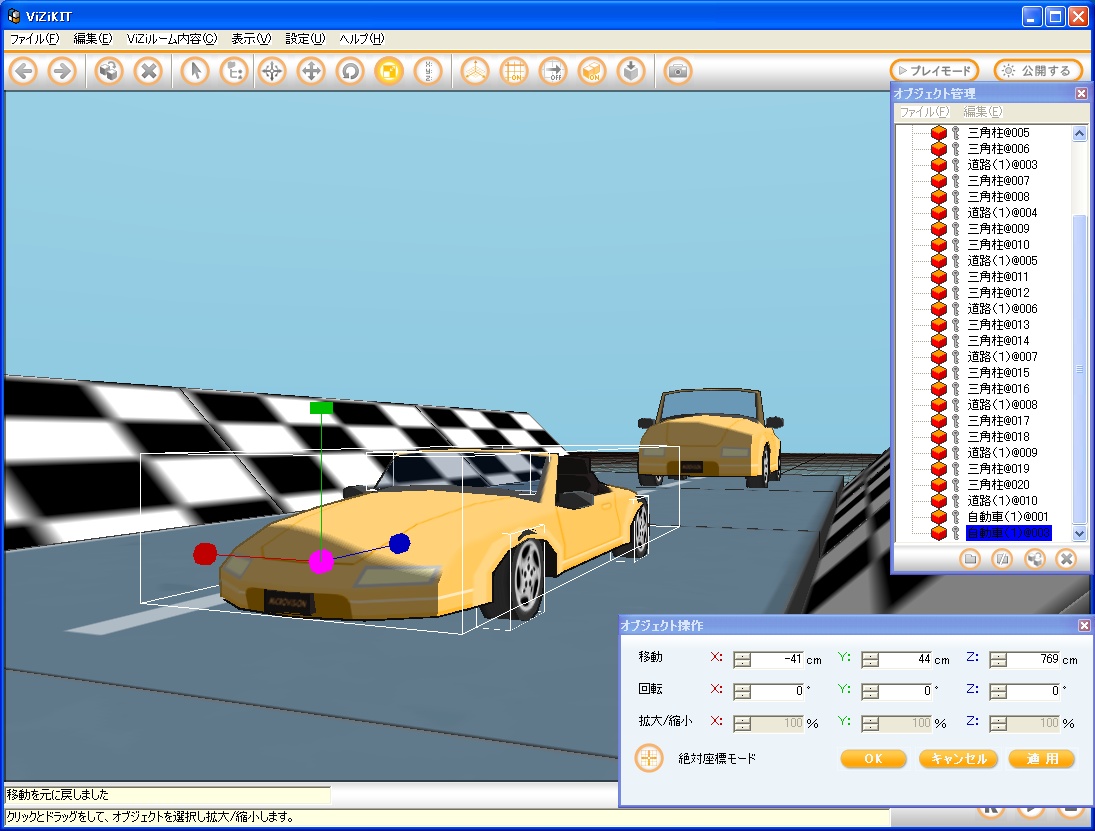
Task: Select the arrow pointer selection tool
Action: point(195,71)
